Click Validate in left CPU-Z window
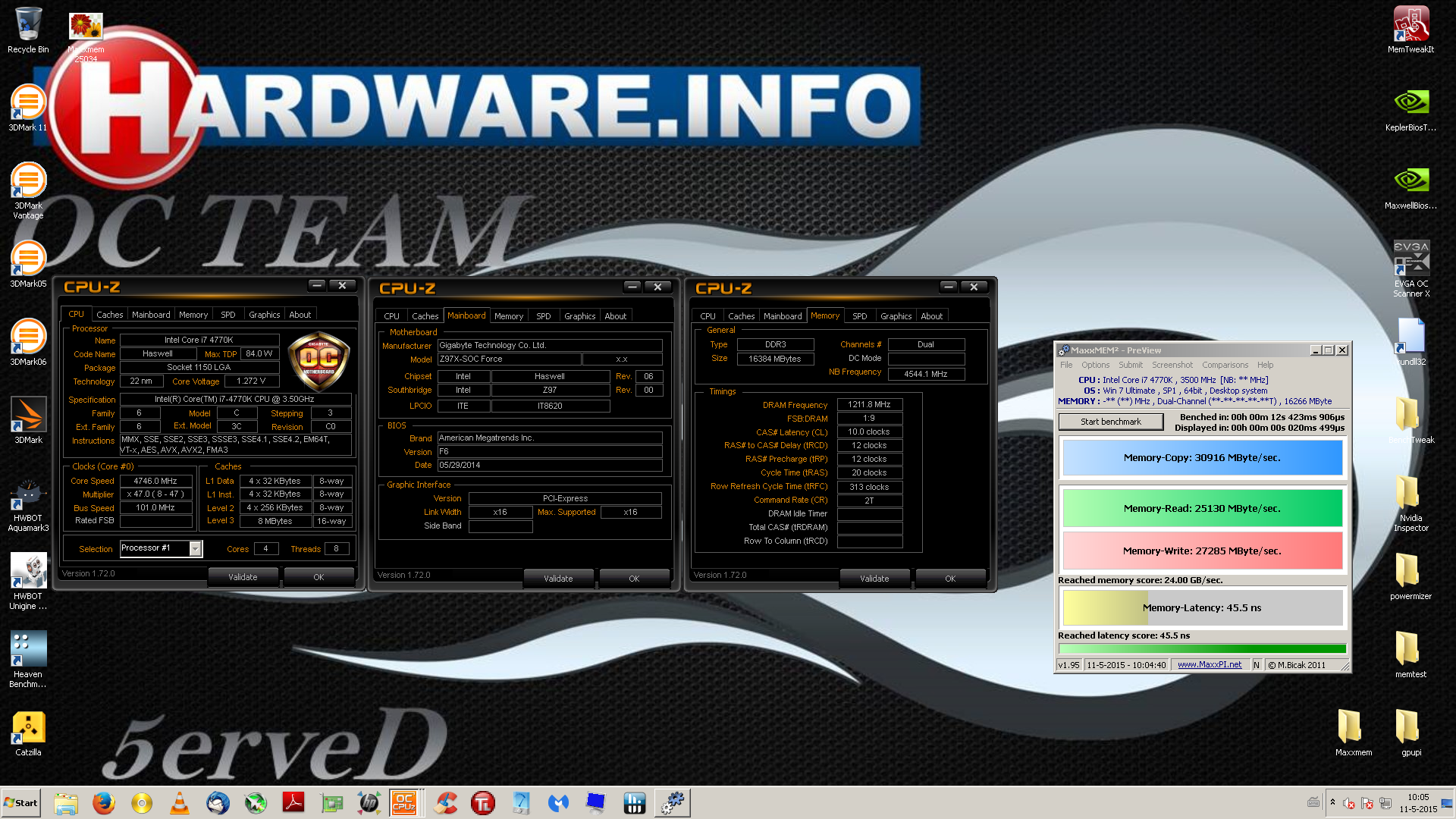1456x819 pixels. click(243, 577)
